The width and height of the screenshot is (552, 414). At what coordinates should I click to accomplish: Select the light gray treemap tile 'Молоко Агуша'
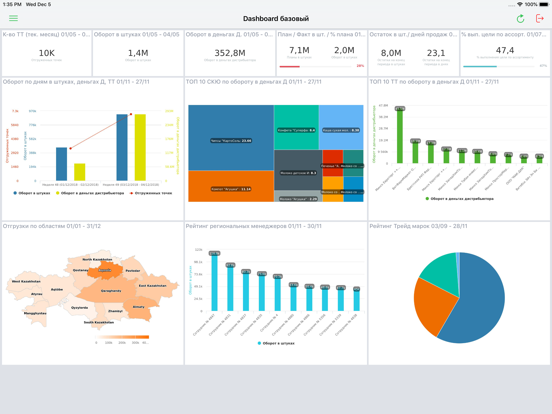298,196
